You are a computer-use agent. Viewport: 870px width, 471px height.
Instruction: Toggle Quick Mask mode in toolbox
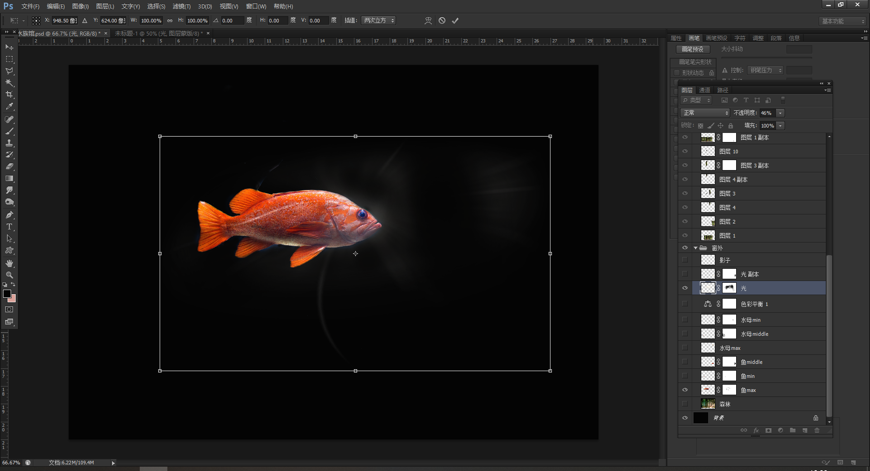(x=9, y=310)
